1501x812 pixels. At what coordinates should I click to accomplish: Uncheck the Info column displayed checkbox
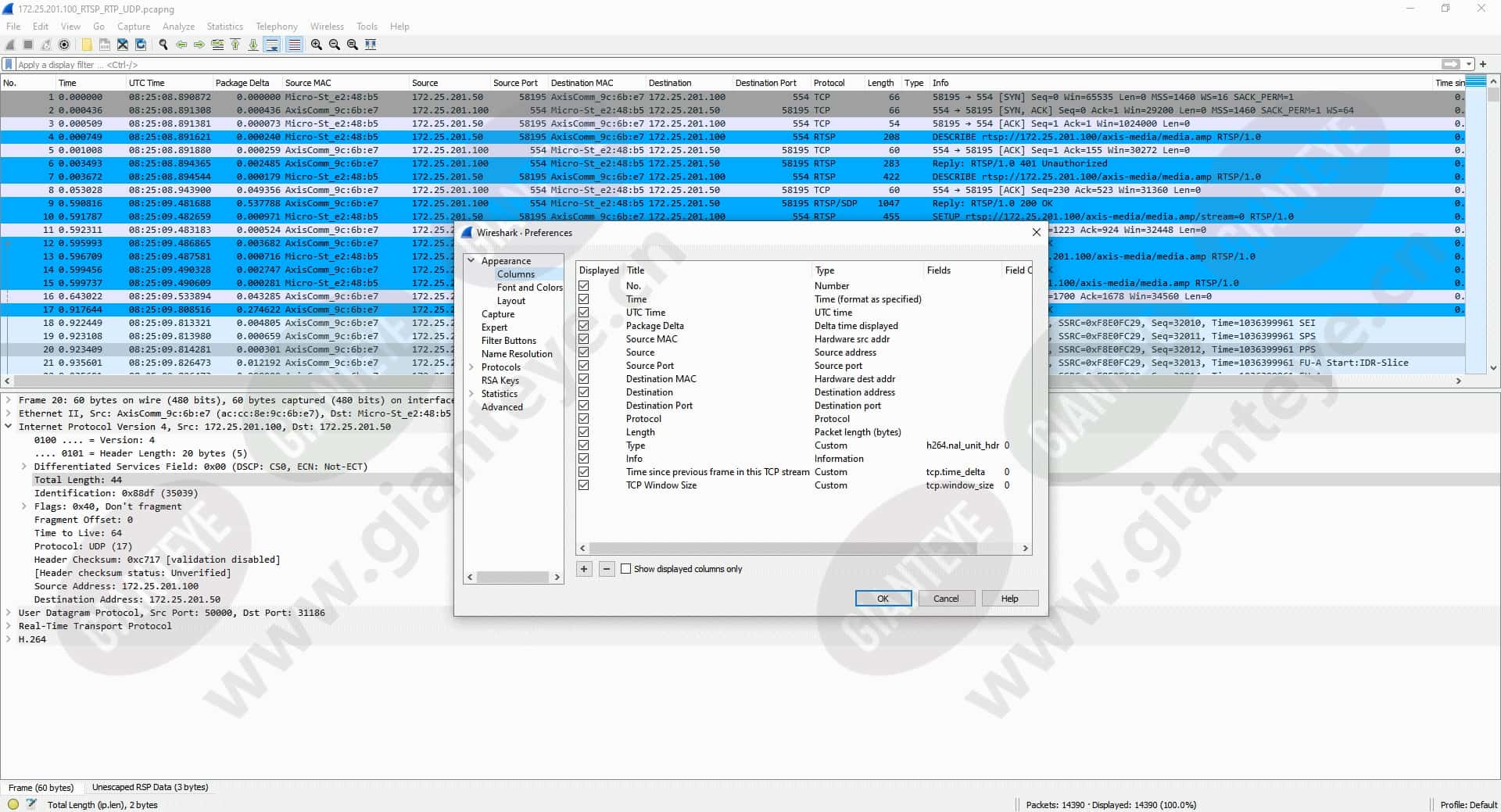[584, 459]
